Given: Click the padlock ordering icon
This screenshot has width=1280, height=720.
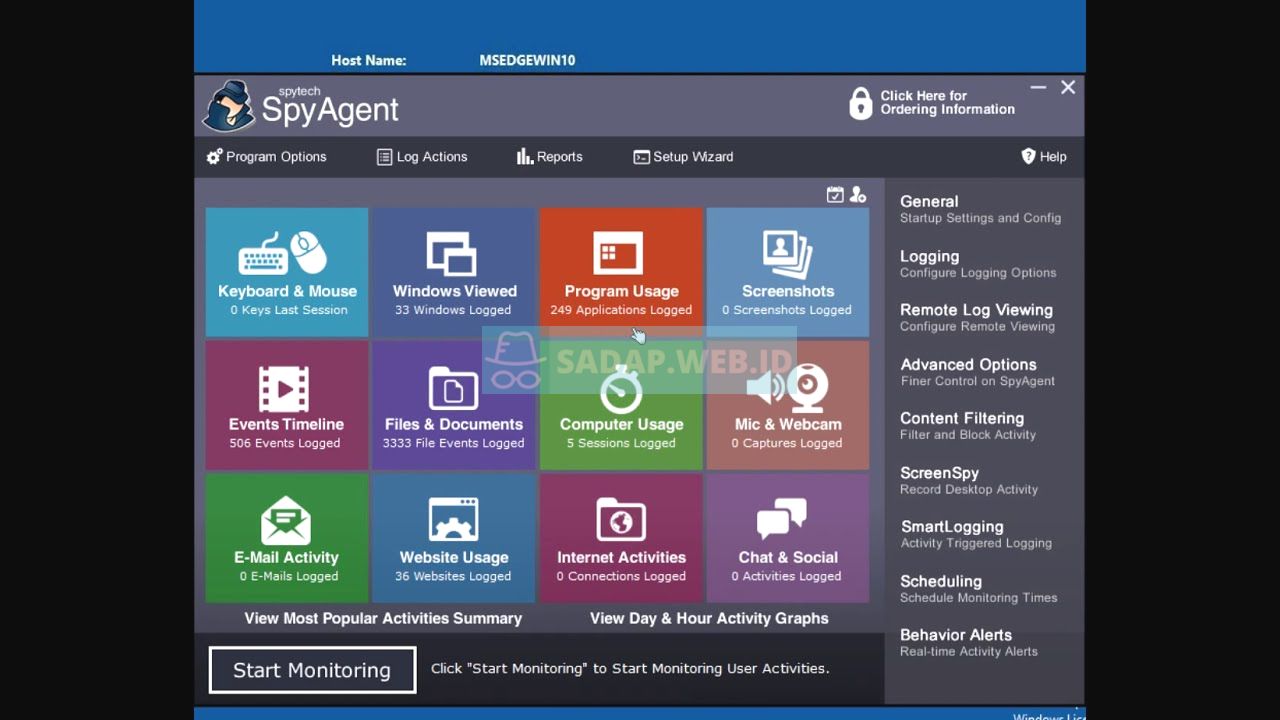Looking at the screenshot, I should 860,103.
